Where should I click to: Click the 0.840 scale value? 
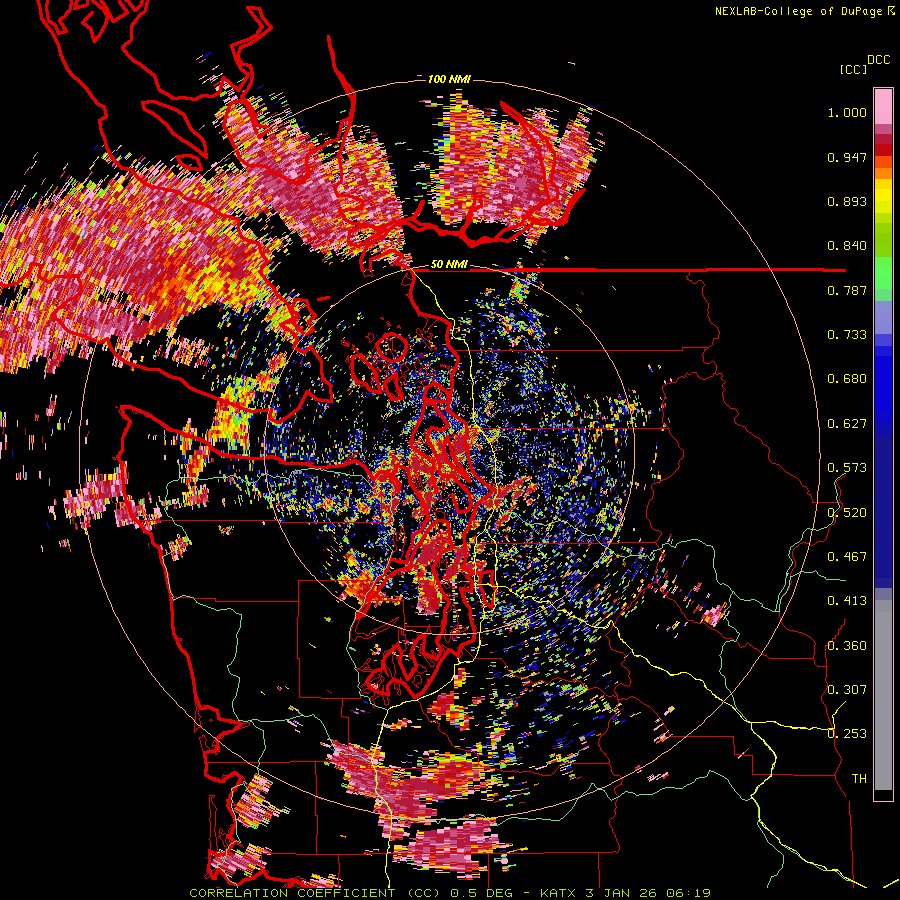[x=847, y=246]
